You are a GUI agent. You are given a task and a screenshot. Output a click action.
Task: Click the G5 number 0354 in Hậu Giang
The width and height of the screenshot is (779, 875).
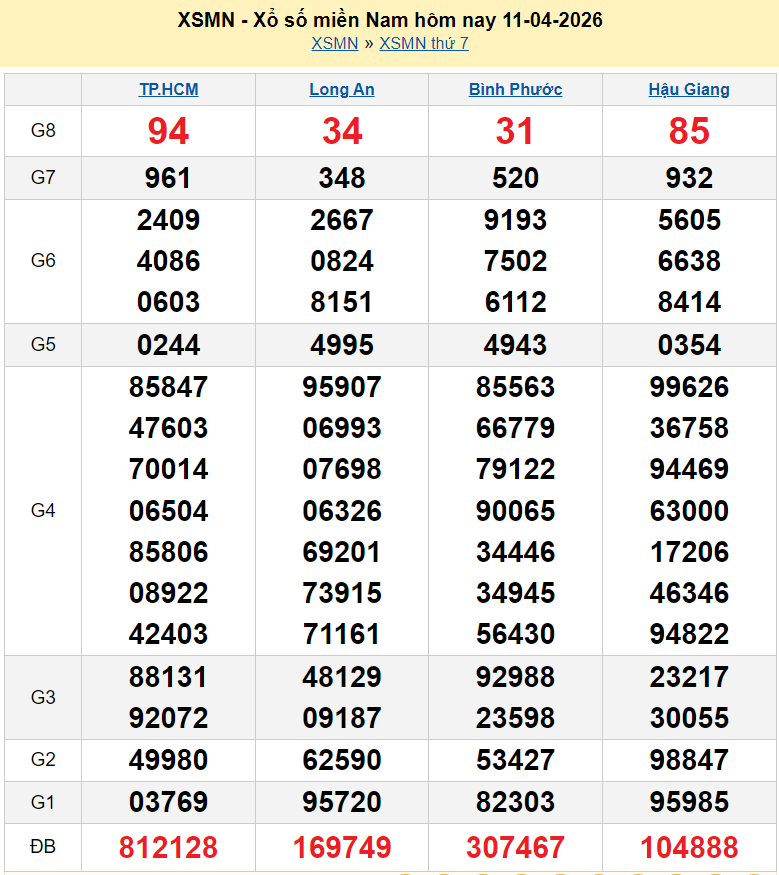tap(689, 345)
